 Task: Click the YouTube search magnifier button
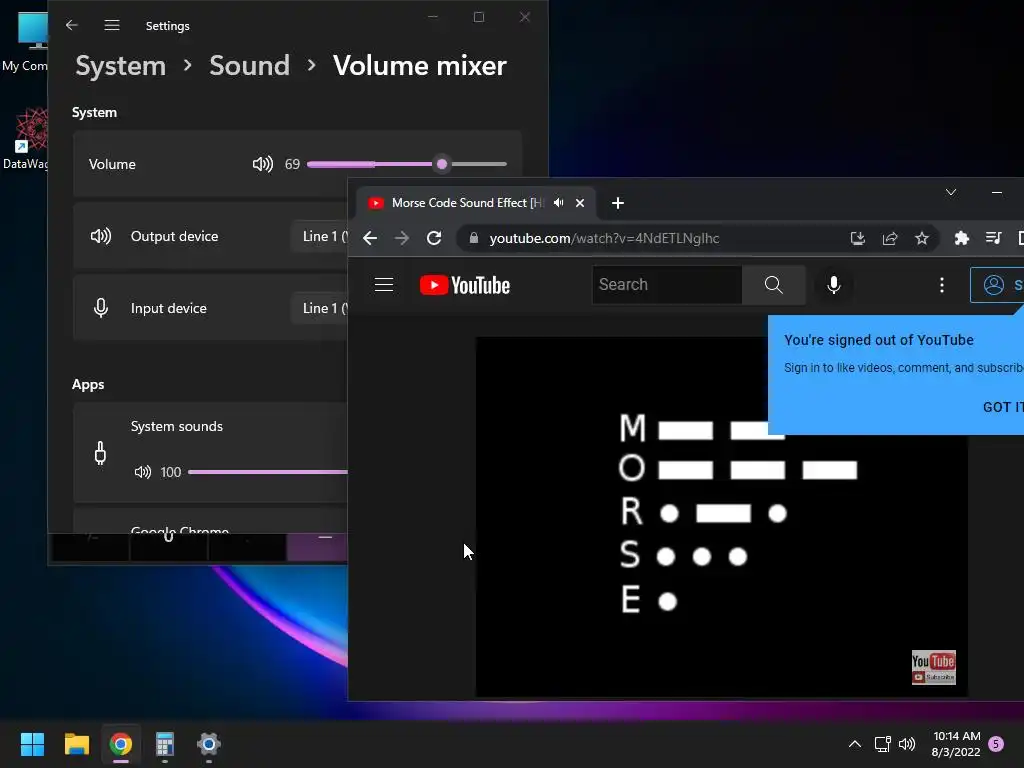click(x=773, y=285)
